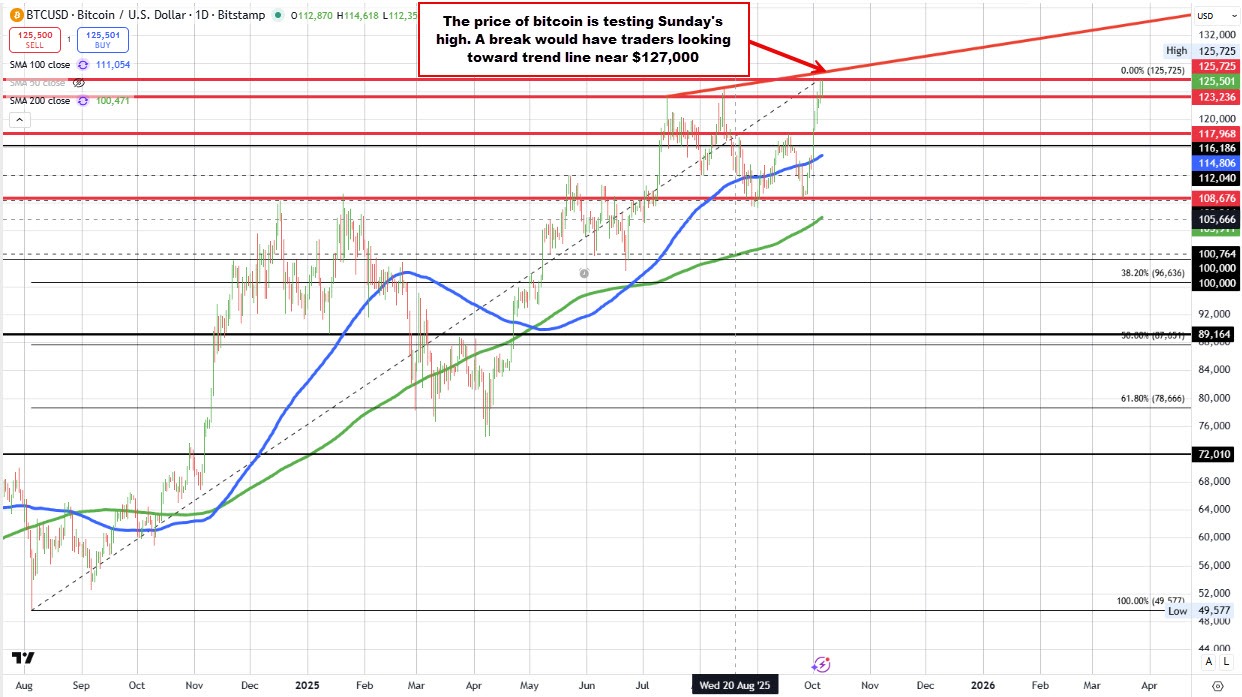Click the purple event marker near Oct
1242x697 pixels.
tap(822, 663)
